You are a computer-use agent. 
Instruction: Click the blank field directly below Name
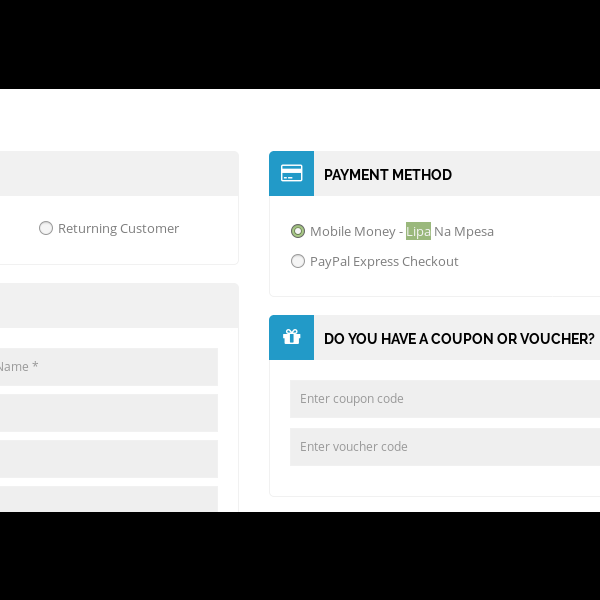click(x=108, y=412)
